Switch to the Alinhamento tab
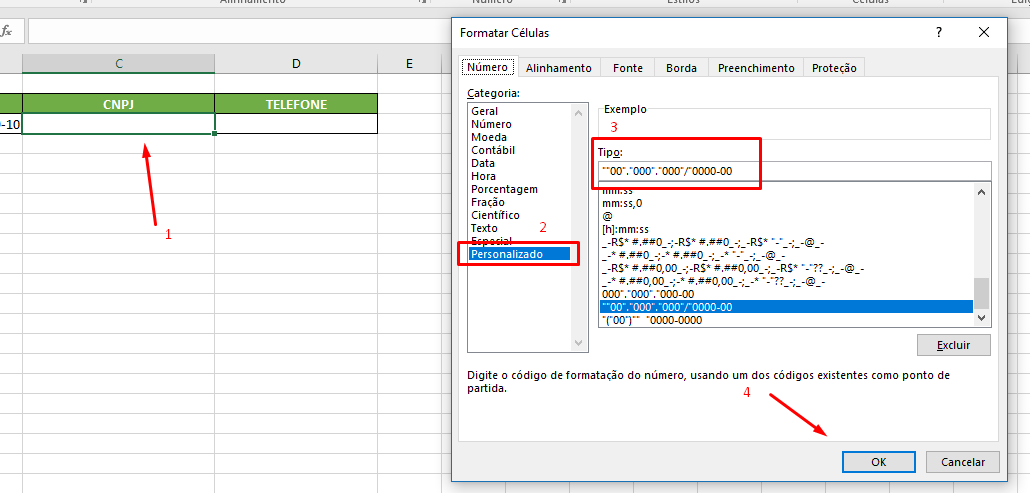 [558, 68]
